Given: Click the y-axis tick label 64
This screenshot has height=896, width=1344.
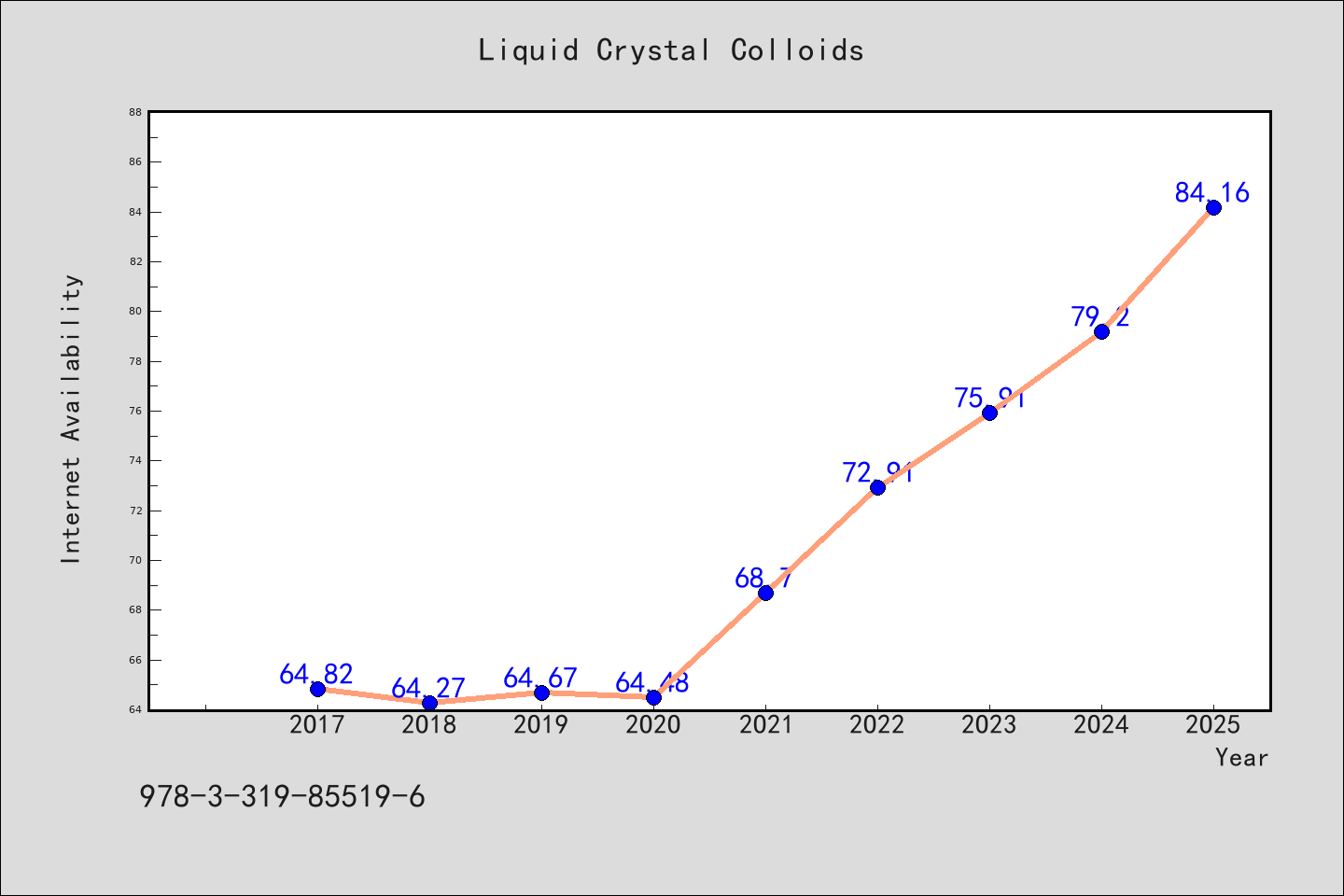Looking at the screenshot, I should (x=135, y=709).
